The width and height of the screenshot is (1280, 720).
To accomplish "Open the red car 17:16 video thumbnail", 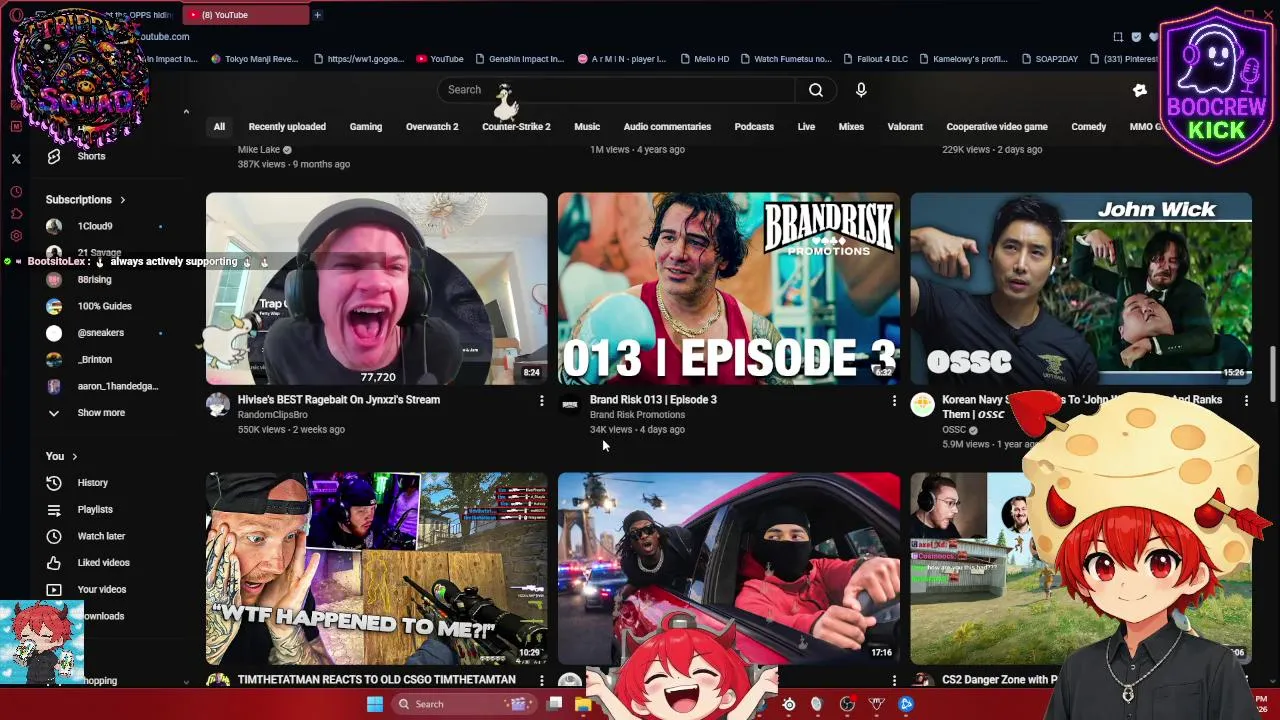I will pyautogui.click(x=729, y=569).
